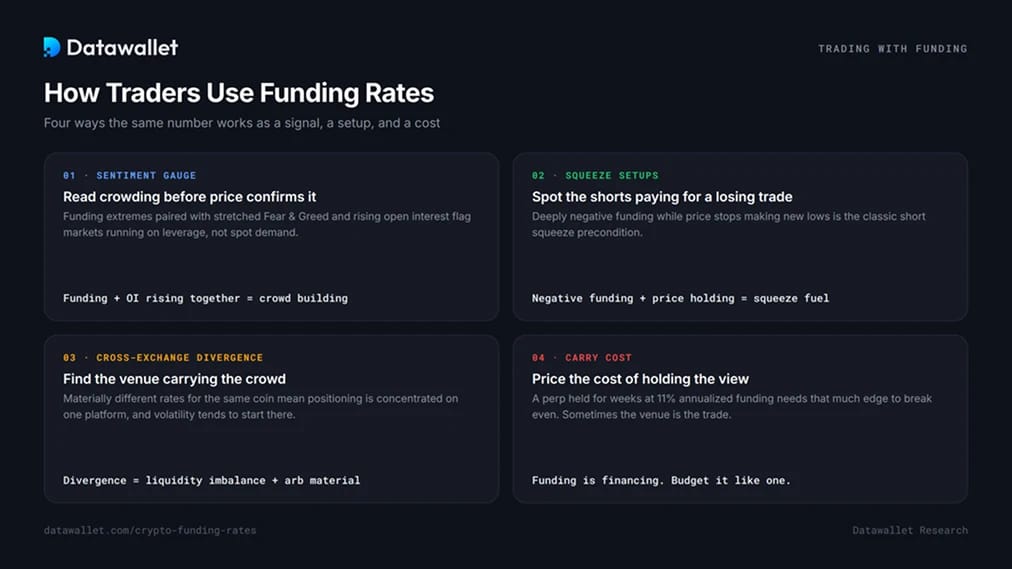Click 'Read crowding before price confirms it' heading
Viewport: 1012px width, 569px height.
[190, 197]
